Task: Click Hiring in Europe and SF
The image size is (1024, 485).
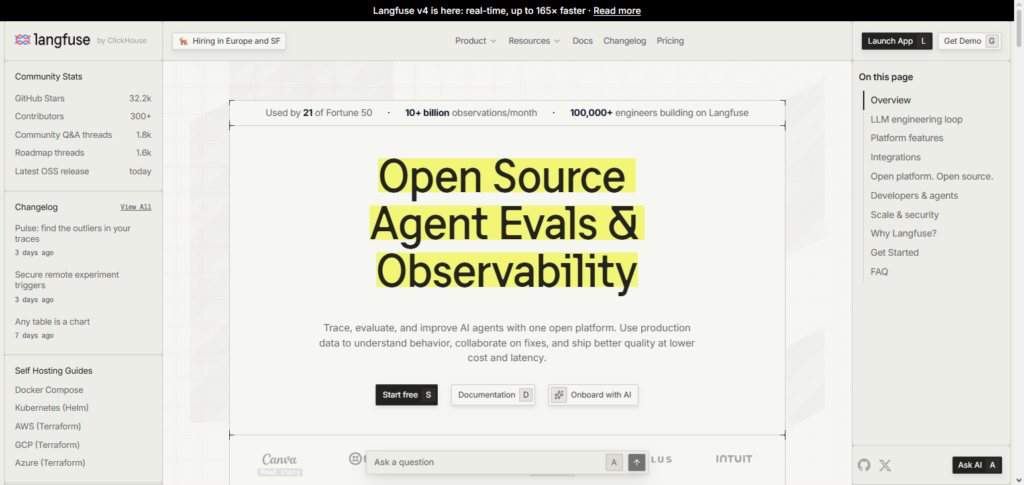Action: [229, 41]
